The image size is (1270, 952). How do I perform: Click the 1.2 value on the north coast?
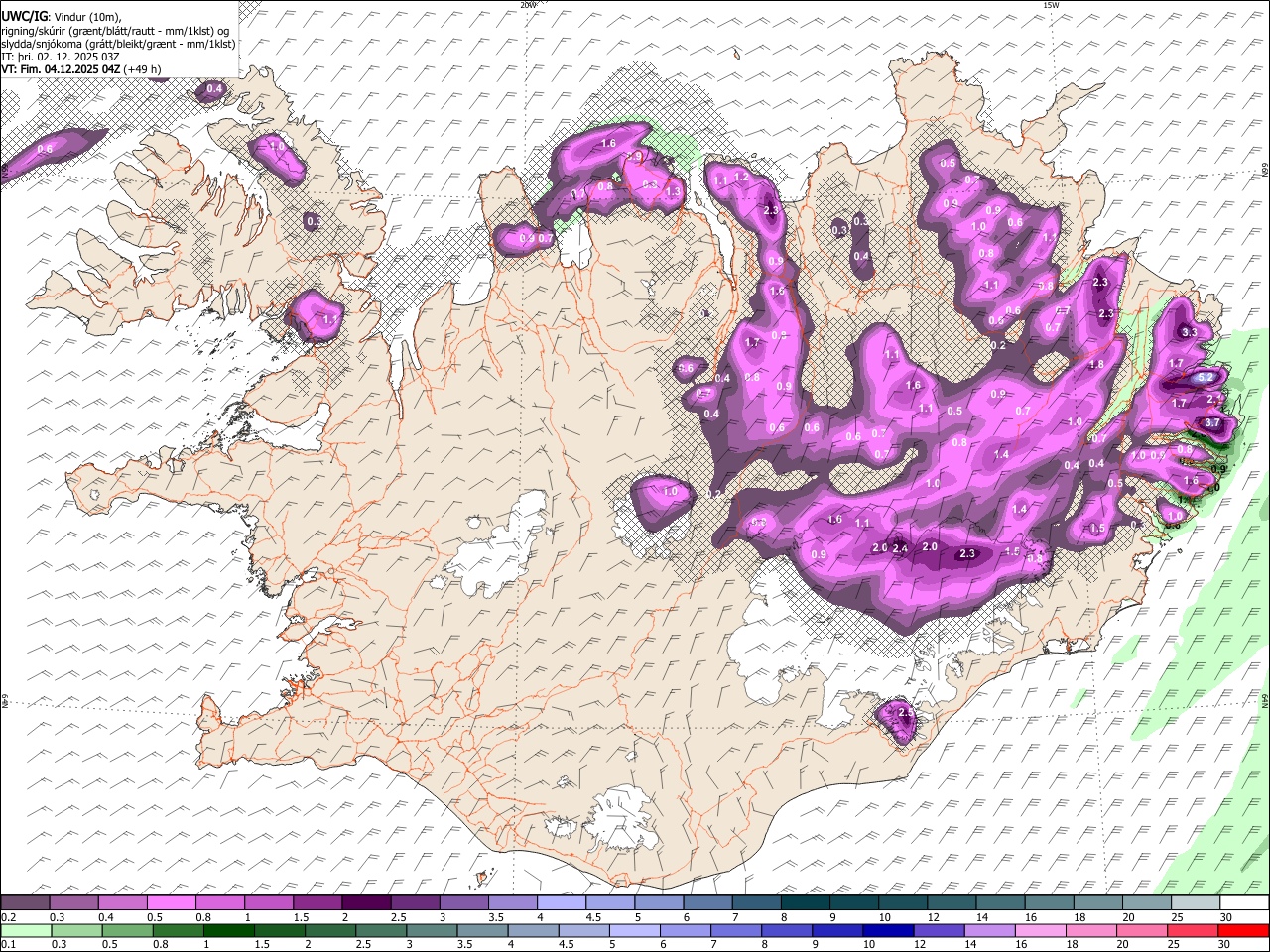click(x=740, y=178)
